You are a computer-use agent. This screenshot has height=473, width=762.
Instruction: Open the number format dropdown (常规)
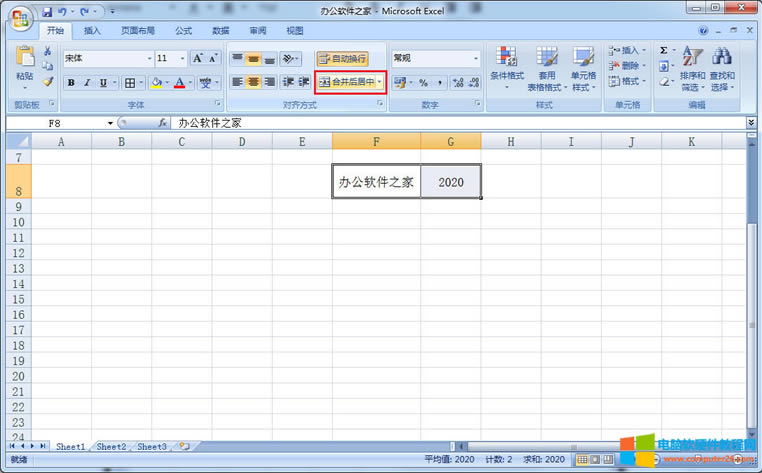[476, 59]
